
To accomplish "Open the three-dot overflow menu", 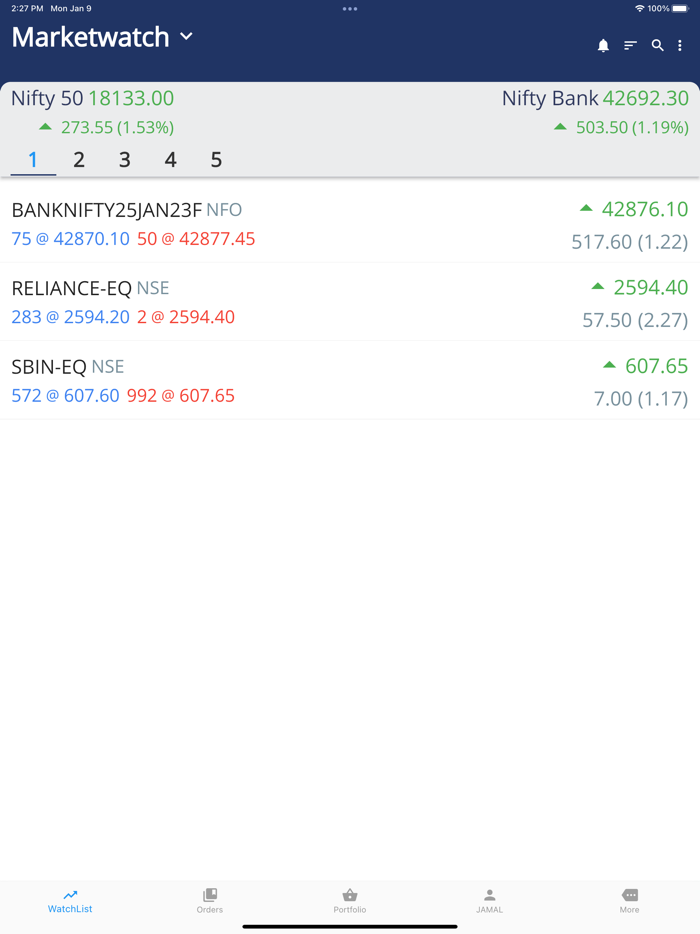I will (680, 46).
